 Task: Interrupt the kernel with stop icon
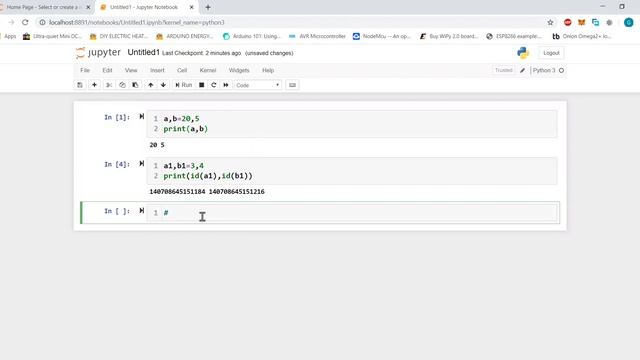point(202,85)
